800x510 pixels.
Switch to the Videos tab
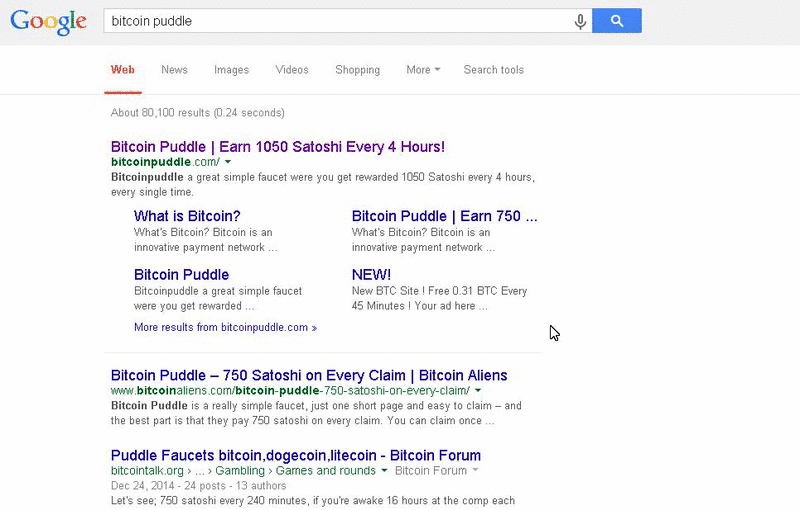(x=292, y=70)
